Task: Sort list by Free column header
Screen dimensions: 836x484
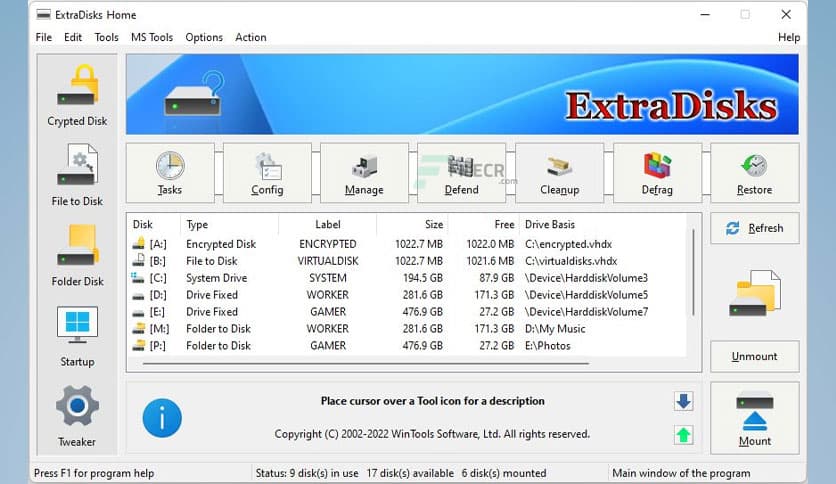Action: [483, 224]
